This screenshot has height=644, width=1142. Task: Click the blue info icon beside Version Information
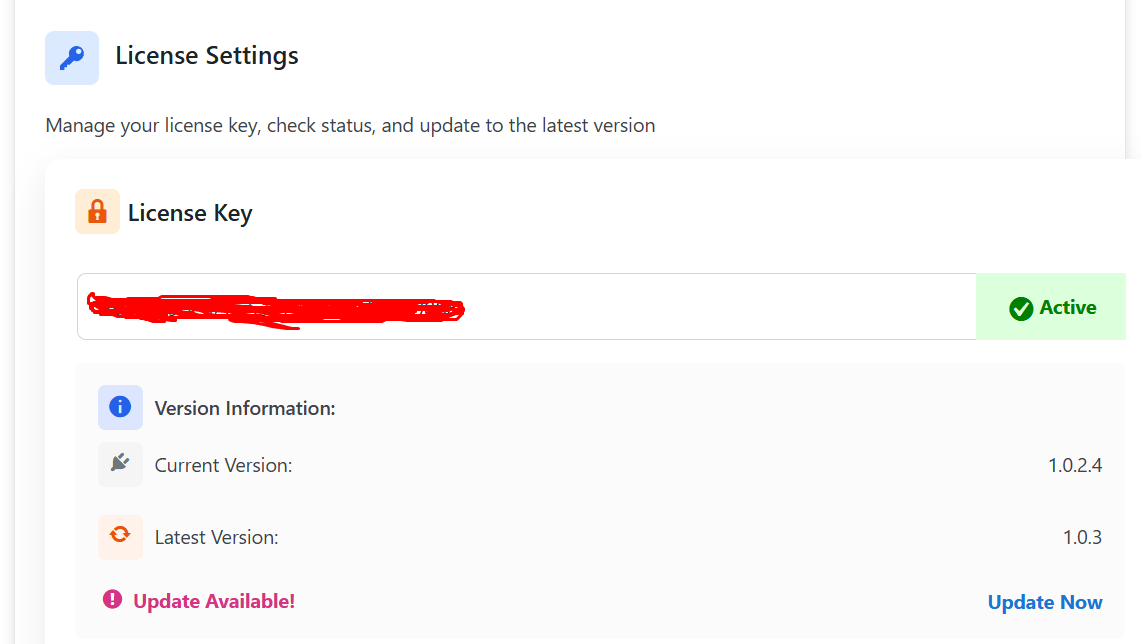click(120, 407)
